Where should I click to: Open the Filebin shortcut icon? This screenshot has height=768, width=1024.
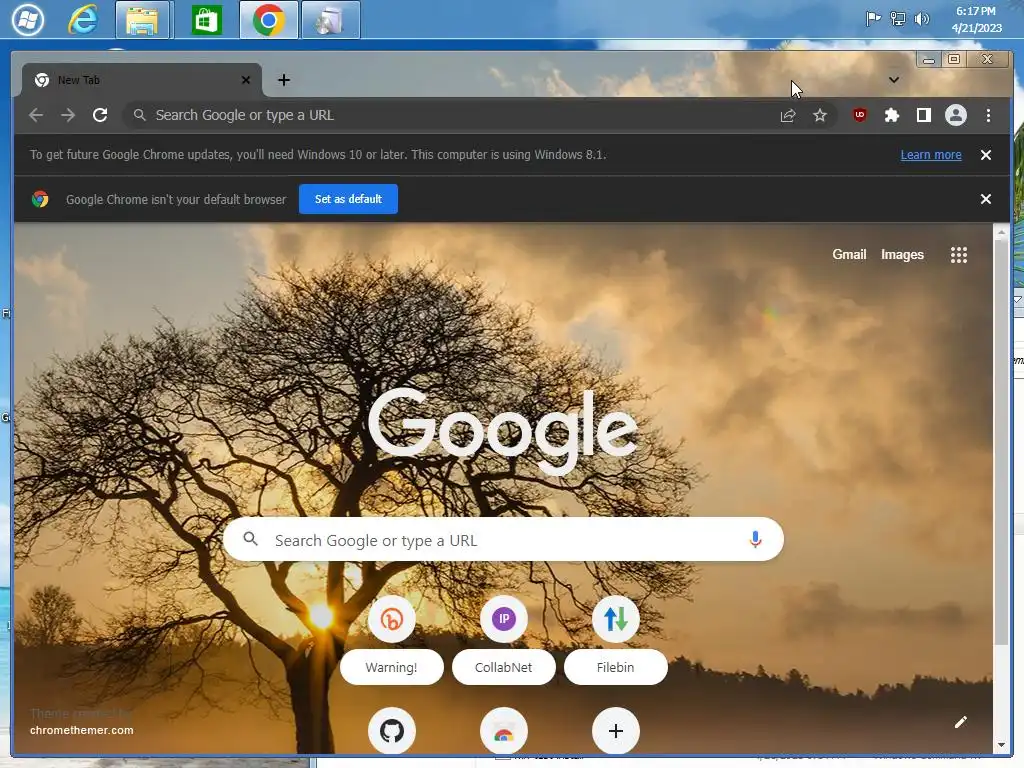pos(615,618)
